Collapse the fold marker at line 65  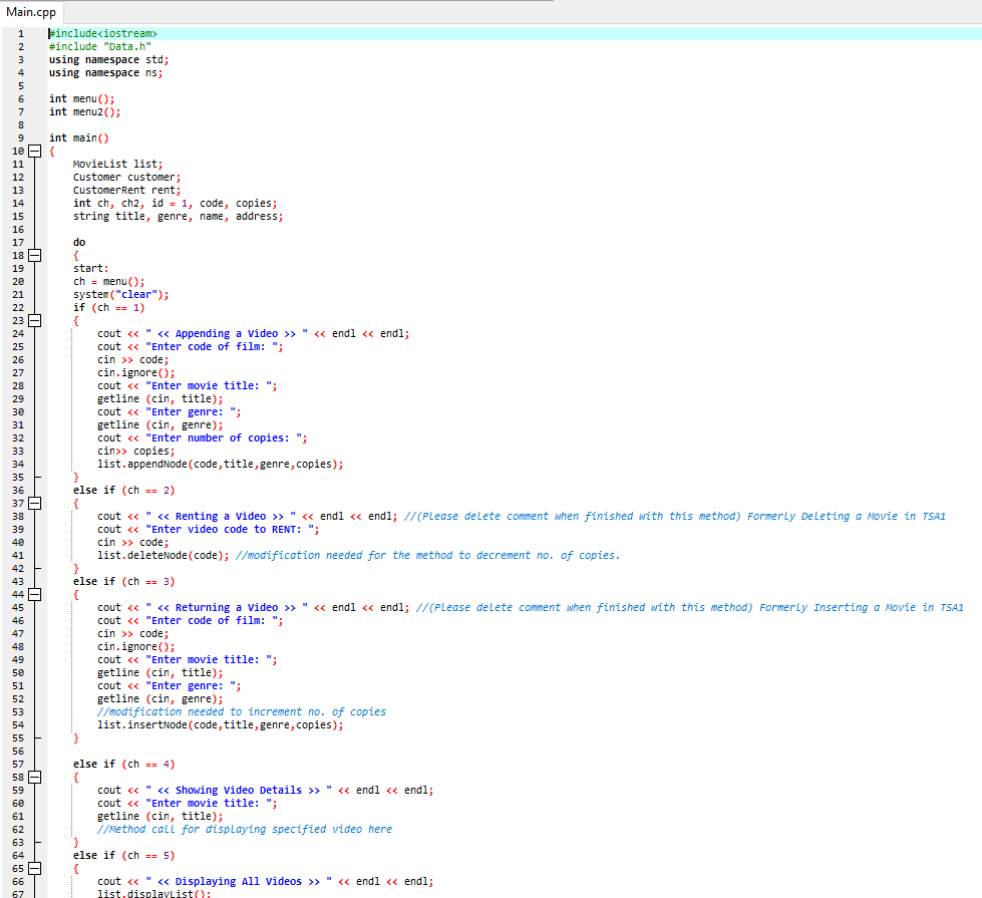click(x=35, y=869)
